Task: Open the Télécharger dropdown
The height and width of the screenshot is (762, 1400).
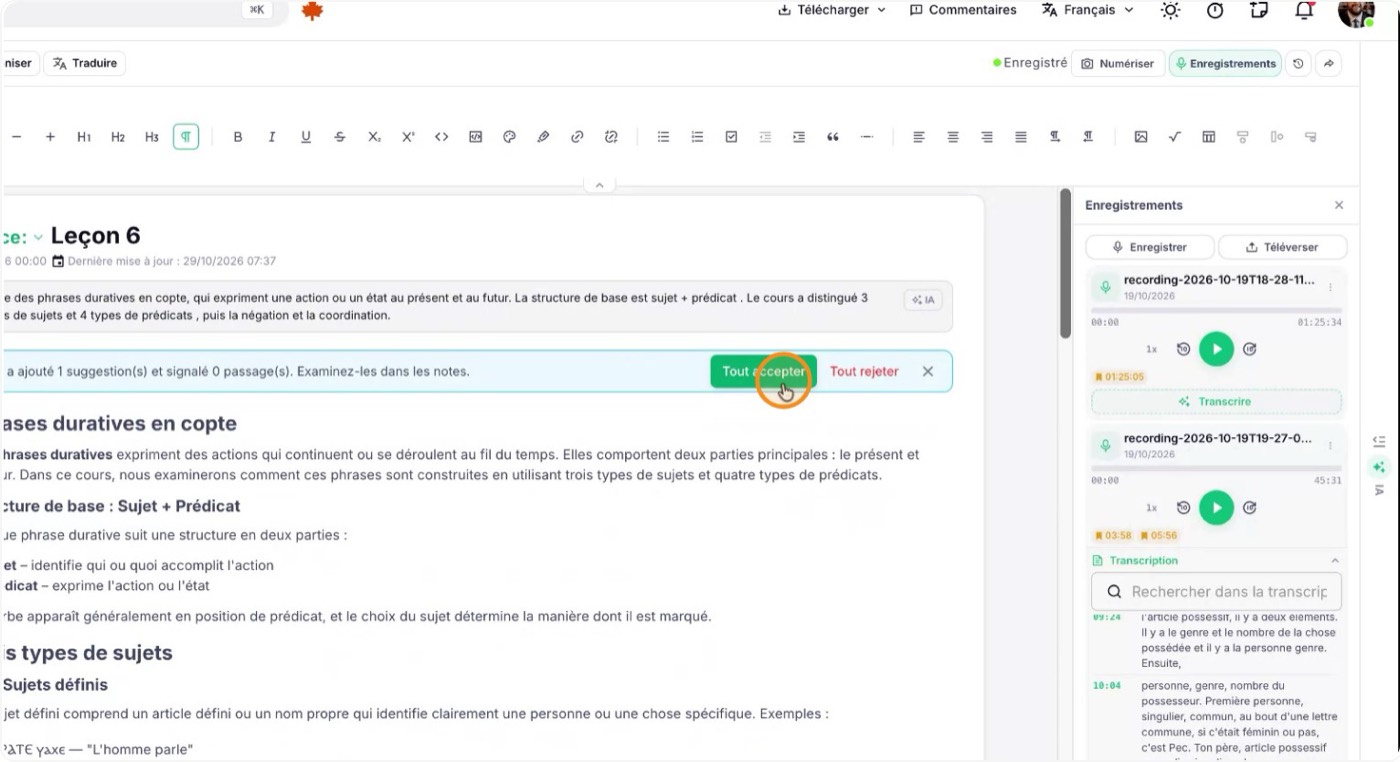Action: click(832, 10)
